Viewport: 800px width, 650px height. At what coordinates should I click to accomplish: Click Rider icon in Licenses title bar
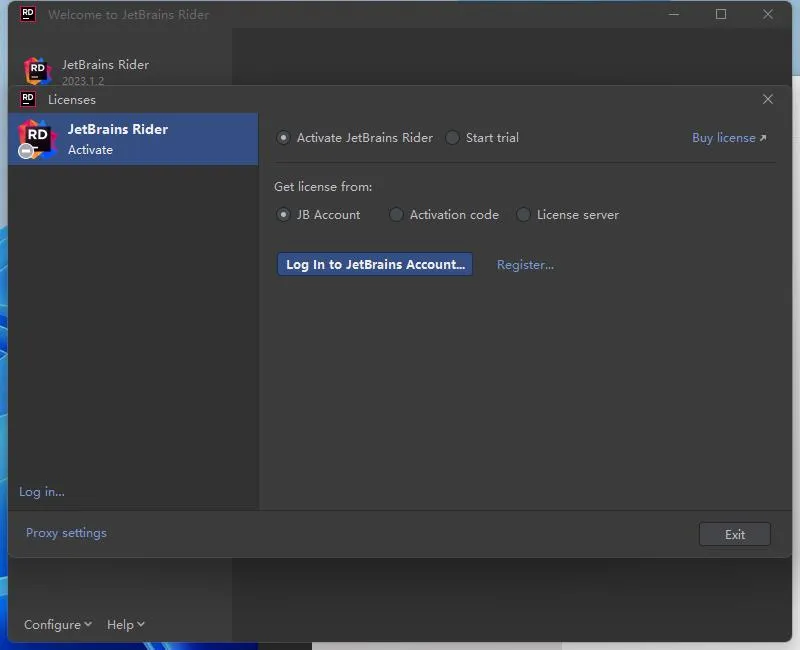coord(28,99)
